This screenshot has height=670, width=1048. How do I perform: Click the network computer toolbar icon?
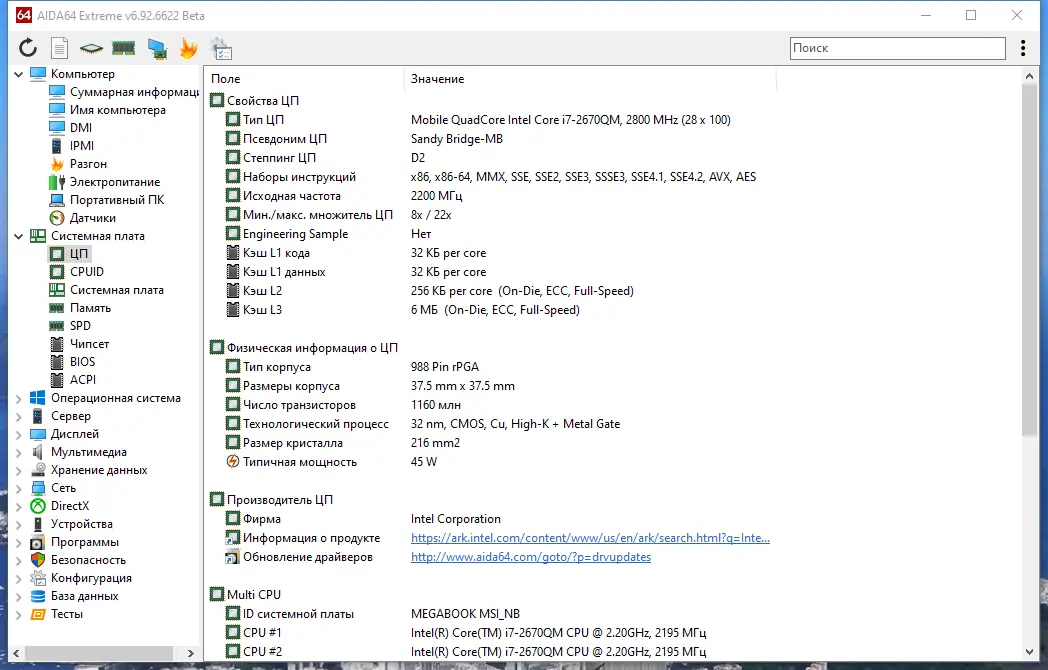(x=157, y=49)
